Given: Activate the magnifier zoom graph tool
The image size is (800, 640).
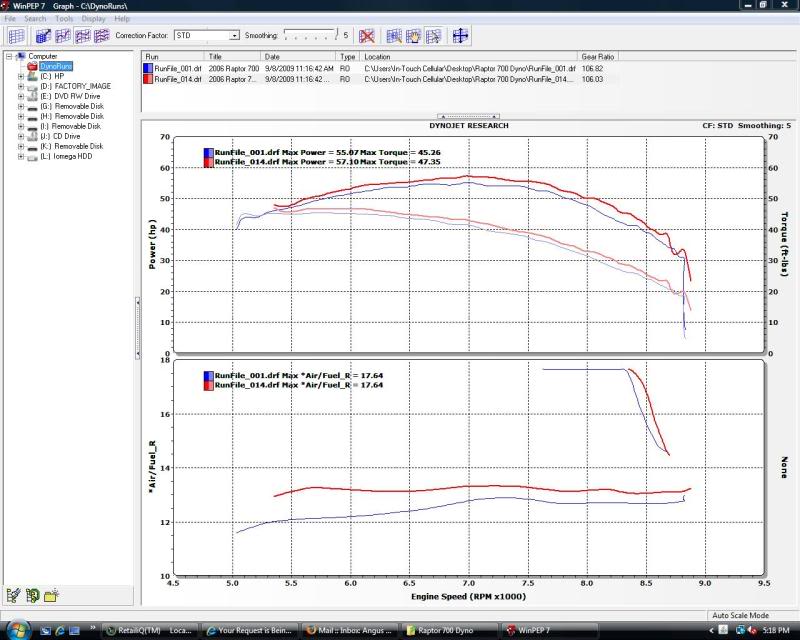Looking at the screenshot, I should click(394, 36).
